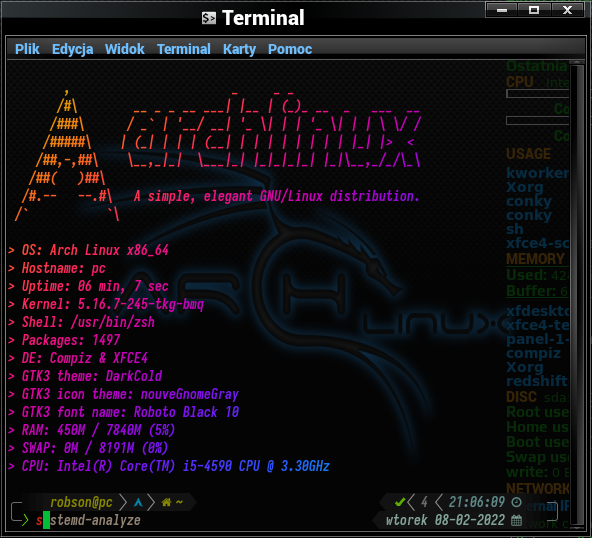Viewport: 592px width, 538px height.
Task: Click the robson@pc prompt segment
Action: point(81,502)
